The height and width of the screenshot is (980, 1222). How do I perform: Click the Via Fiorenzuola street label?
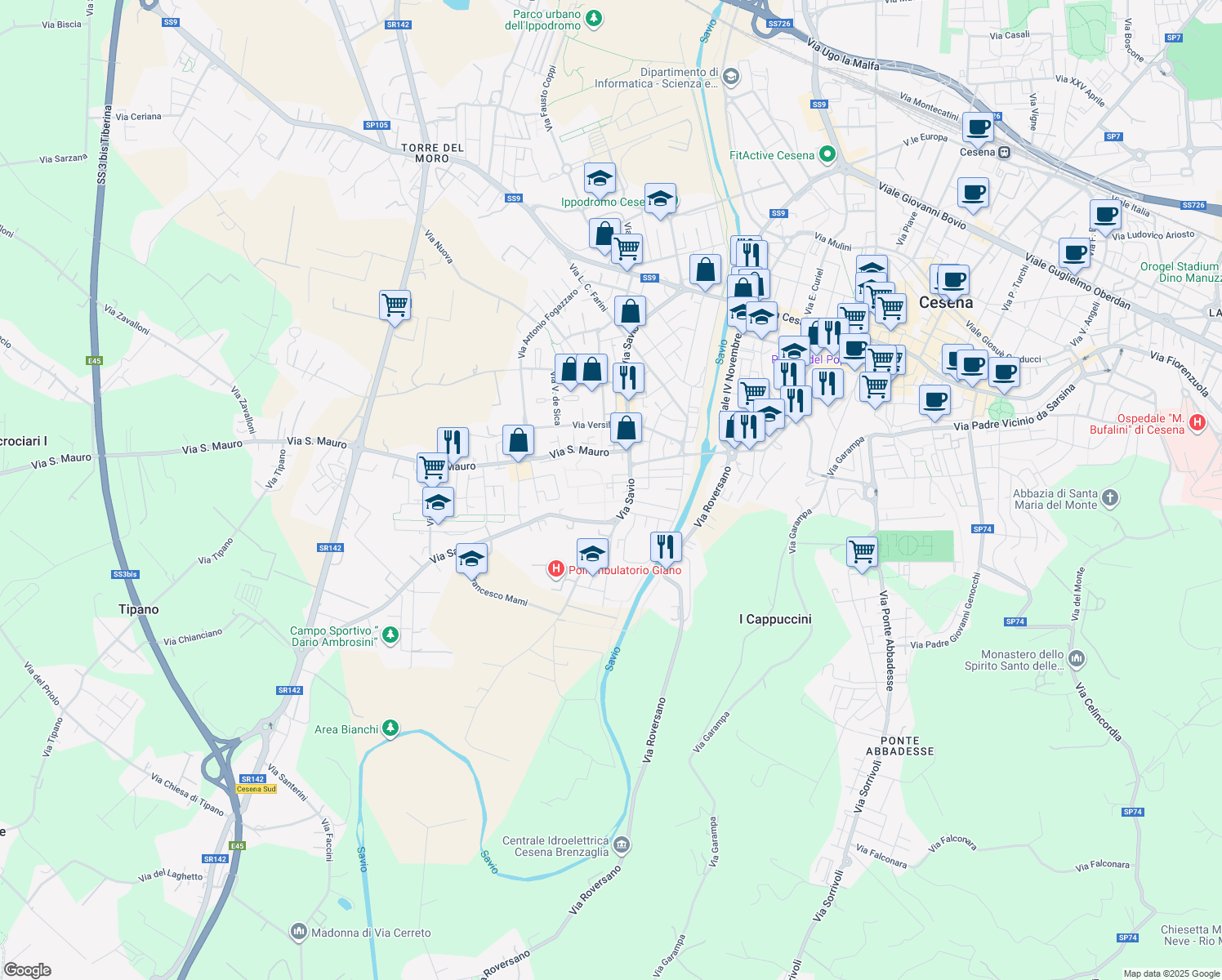[x=1179, y=373]
